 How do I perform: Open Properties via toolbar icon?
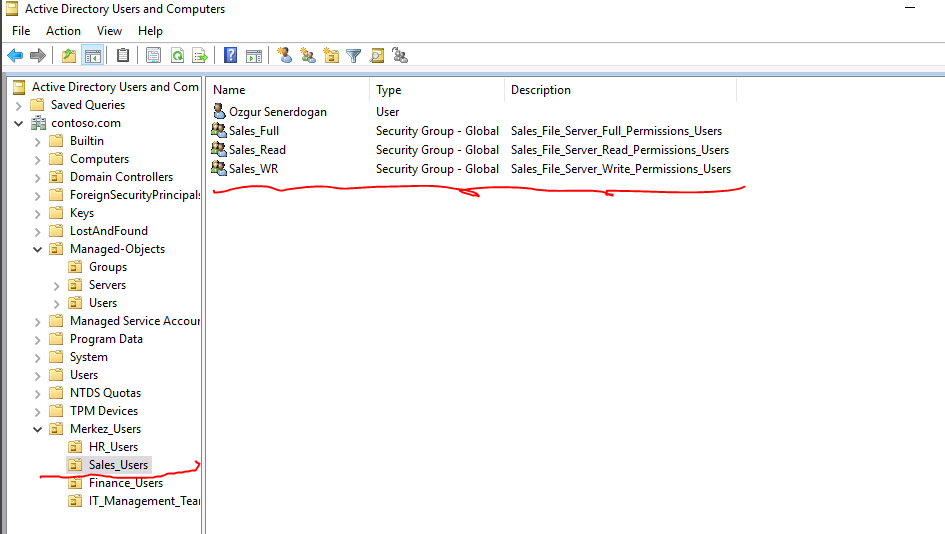point(154,56)
